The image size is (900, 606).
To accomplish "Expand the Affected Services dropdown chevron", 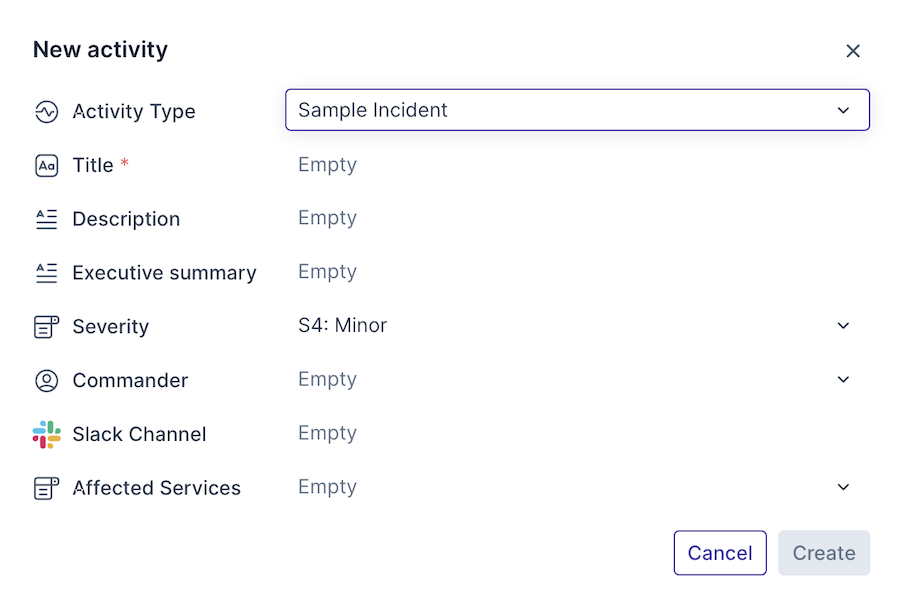I will point(843,487).
